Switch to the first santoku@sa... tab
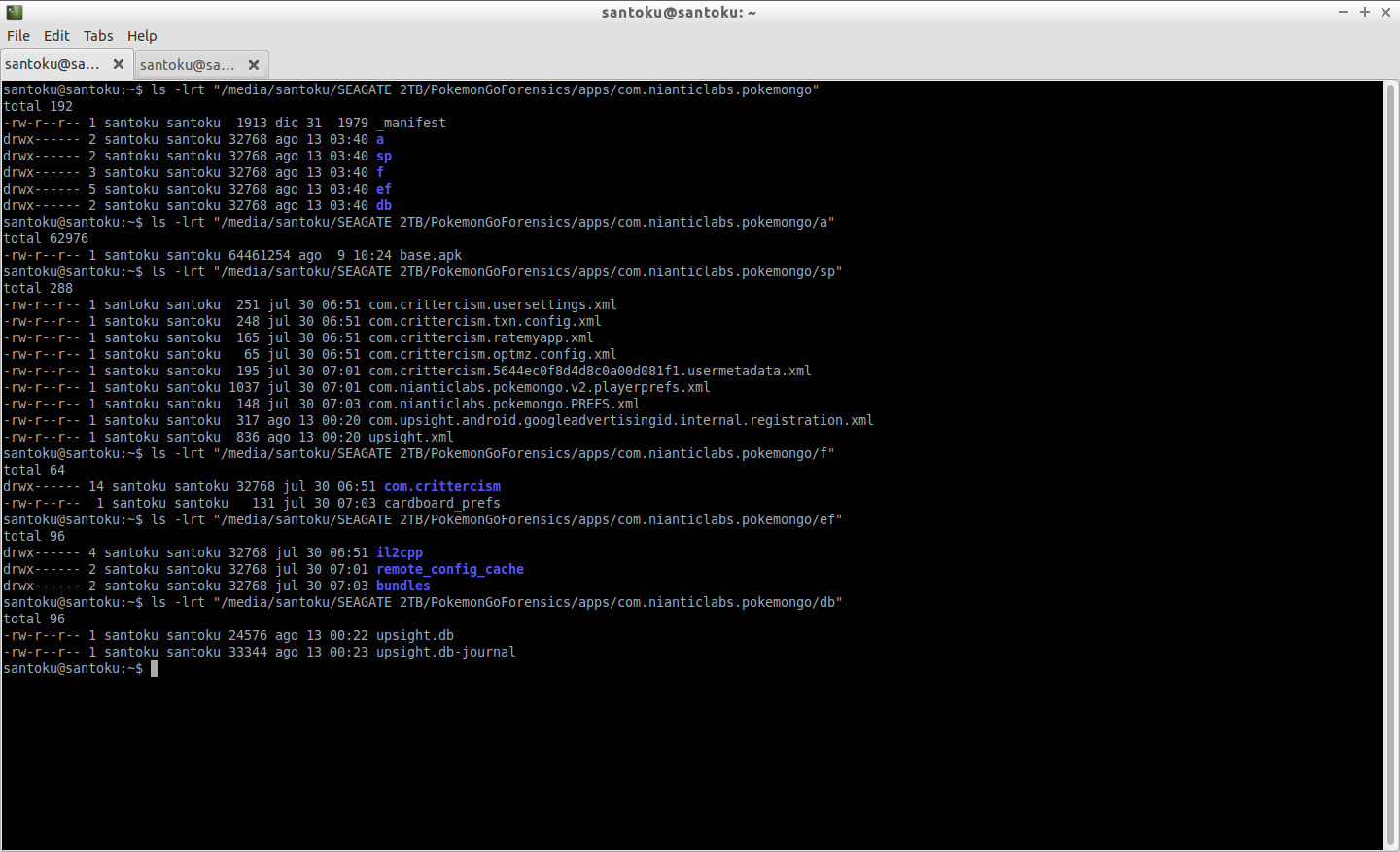Viewport: 1400px width, 852px height. coord(52,64)
